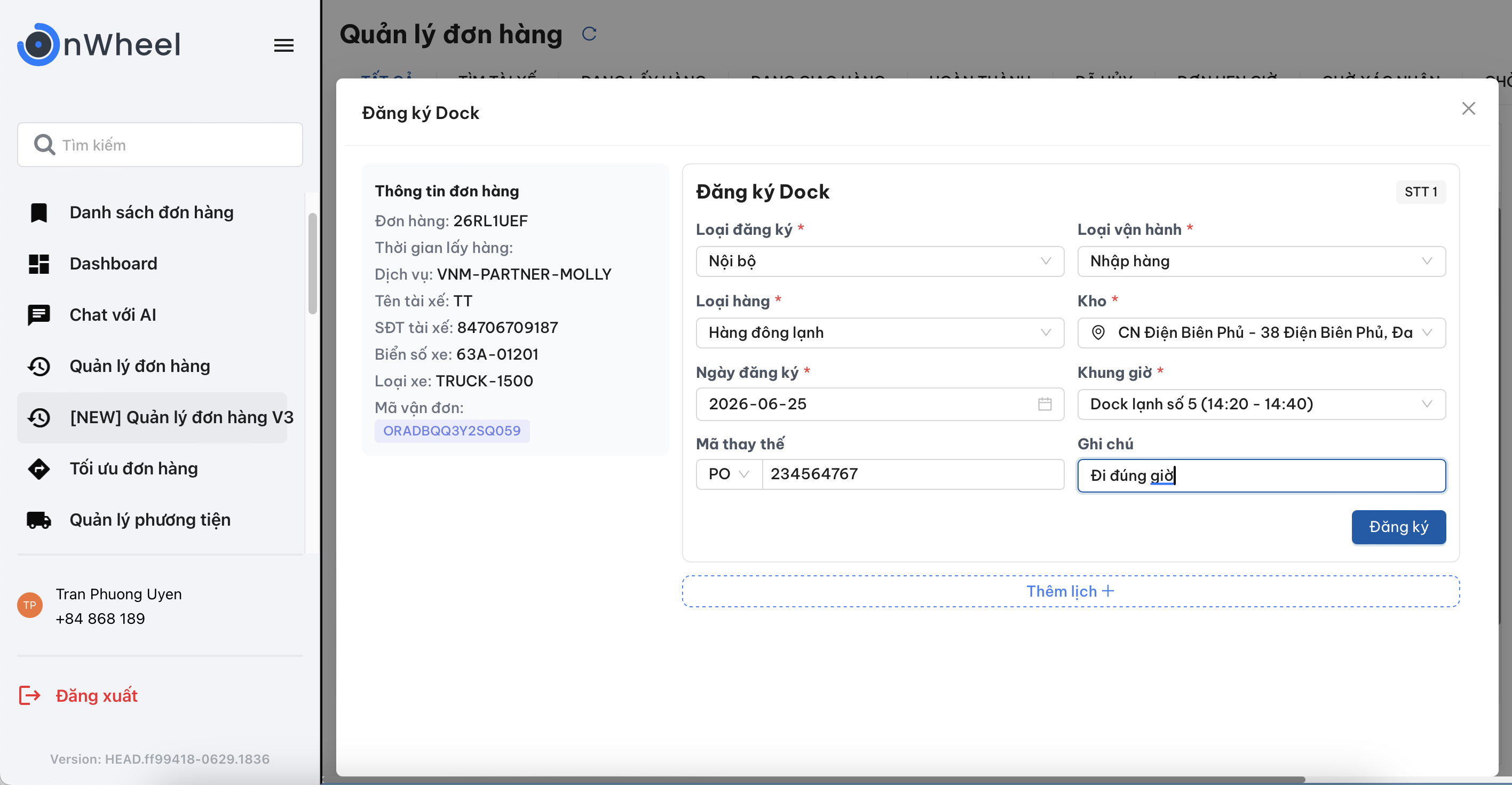Refresh the Quản lý đơn hàng page
Viewport: 1512px width, 785px height.
pyautogui.click(x=589, y=34)
